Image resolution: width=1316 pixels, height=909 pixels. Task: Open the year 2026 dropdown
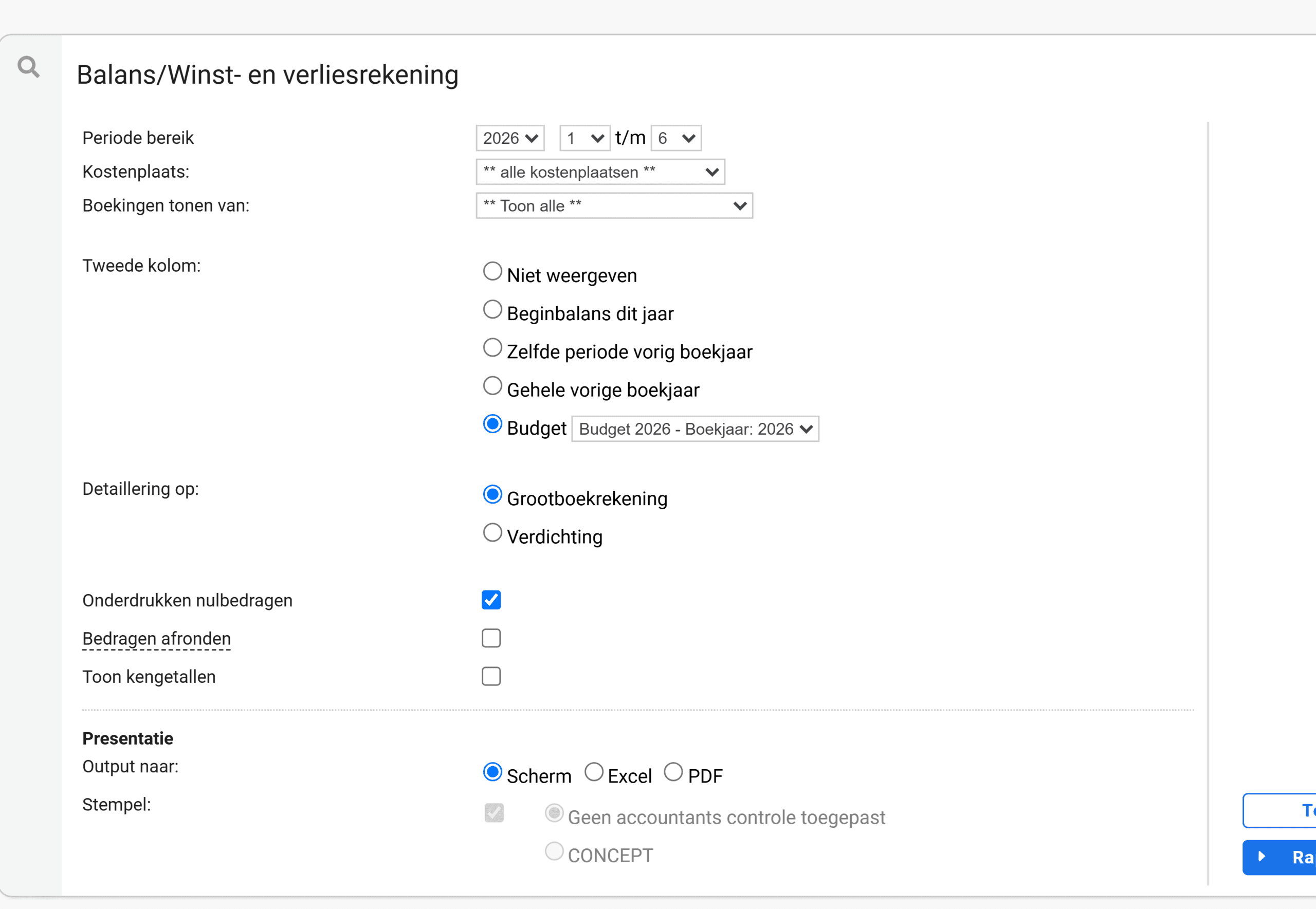(510, 138)
